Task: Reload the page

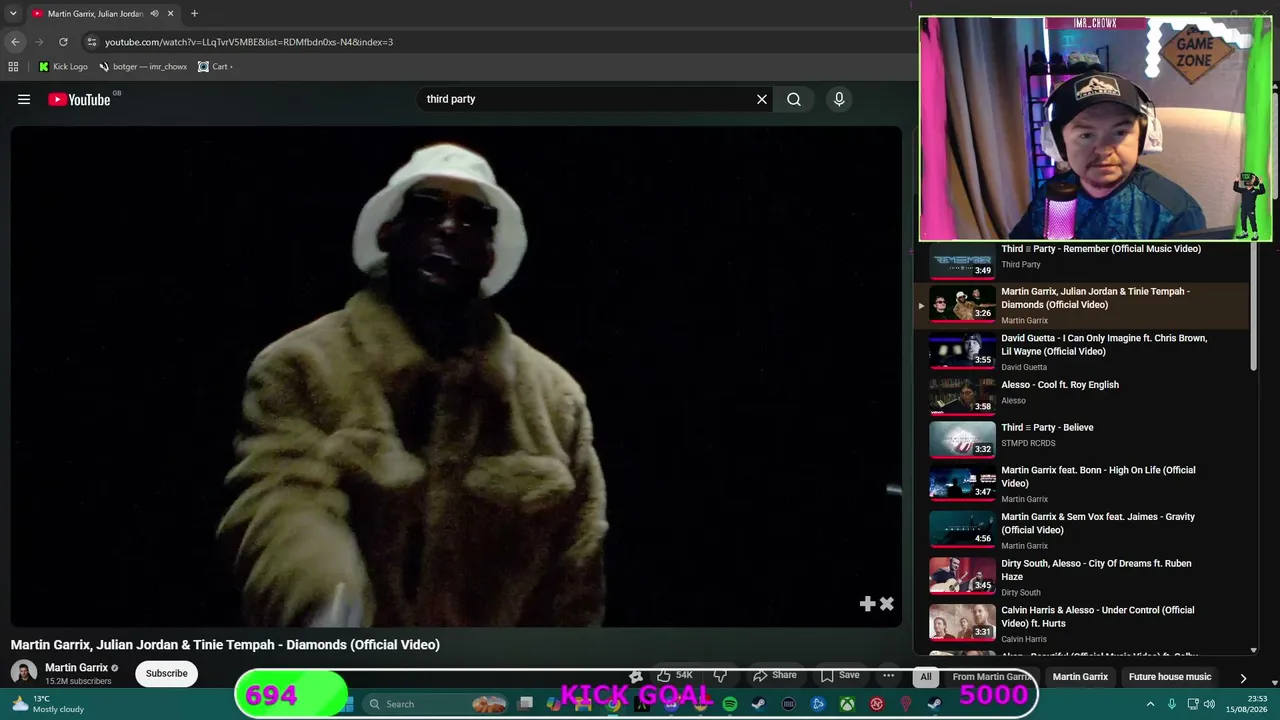Action: (x=63, y=42)
